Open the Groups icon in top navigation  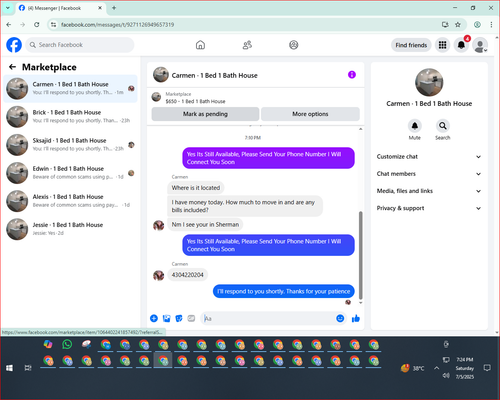[x=294, y=45]
